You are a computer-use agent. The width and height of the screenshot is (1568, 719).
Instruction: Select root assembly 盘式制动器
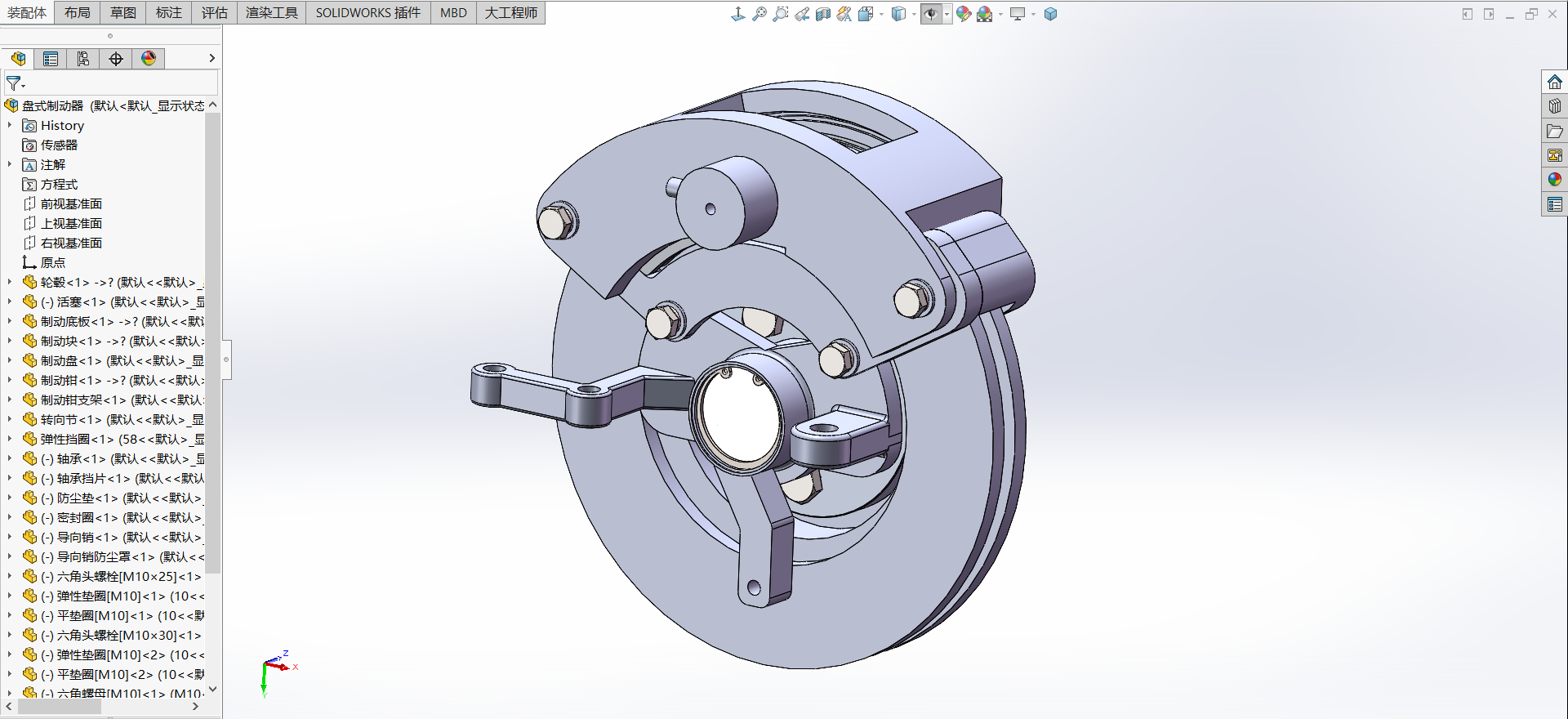[52, 105]
